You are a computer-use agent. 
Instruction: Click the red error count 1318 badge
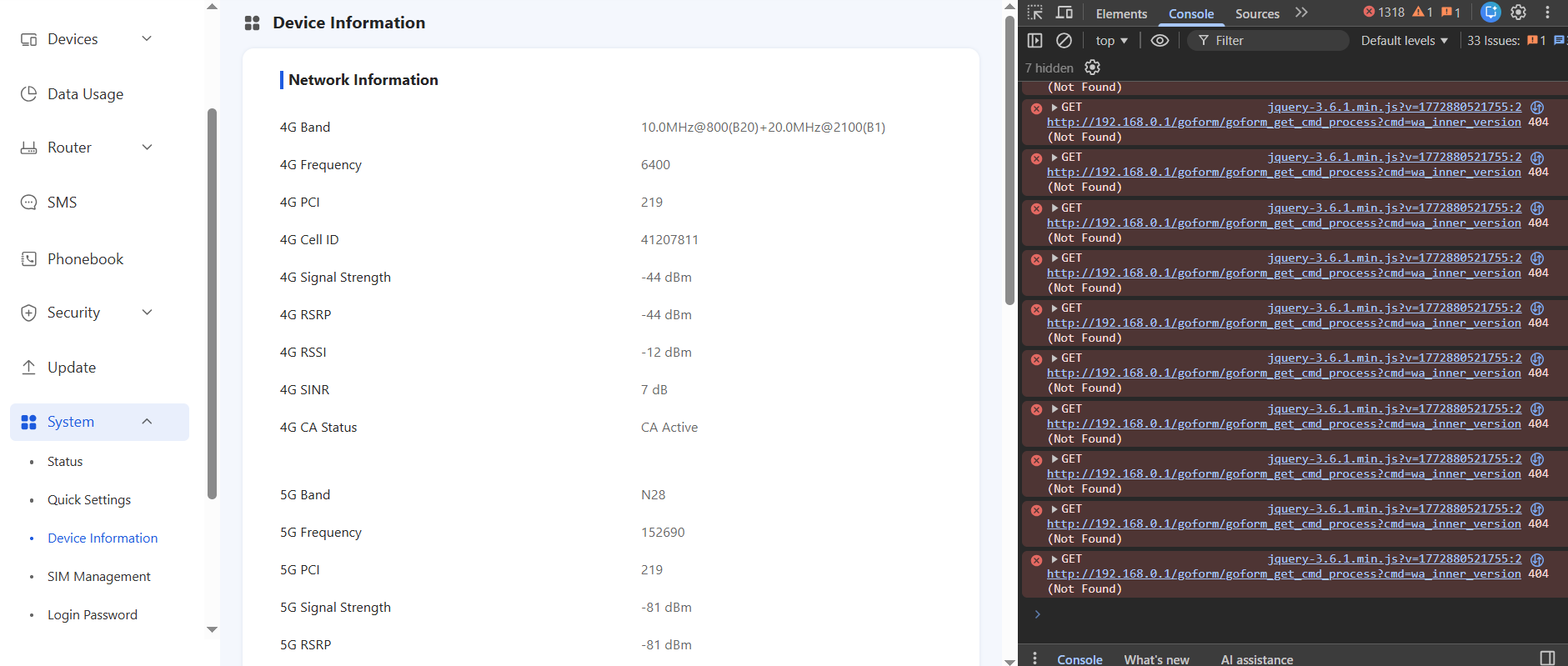pyautogui.click(x=1384, y=13)
